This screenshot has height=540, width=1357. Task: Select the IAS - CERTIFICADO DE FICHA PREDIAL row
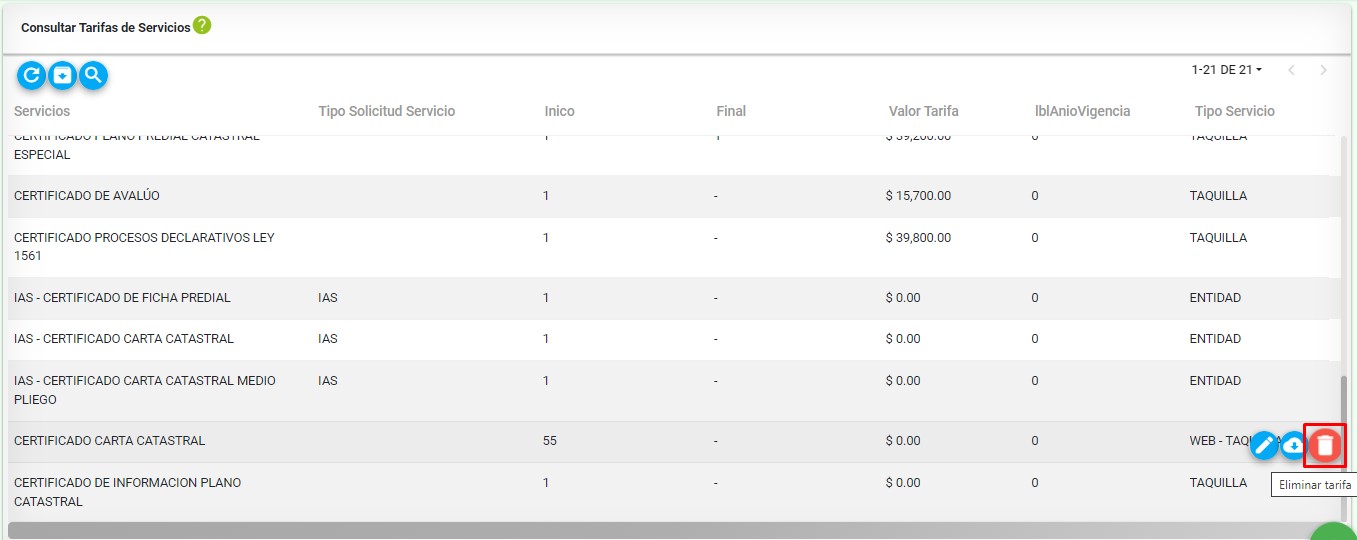click(674, 298)
